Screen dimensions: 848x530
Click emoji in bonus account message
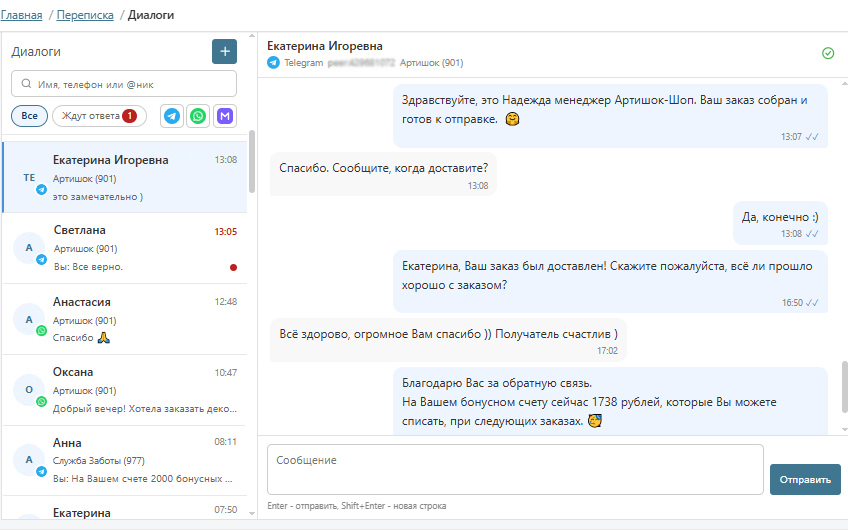coord(595,420)
